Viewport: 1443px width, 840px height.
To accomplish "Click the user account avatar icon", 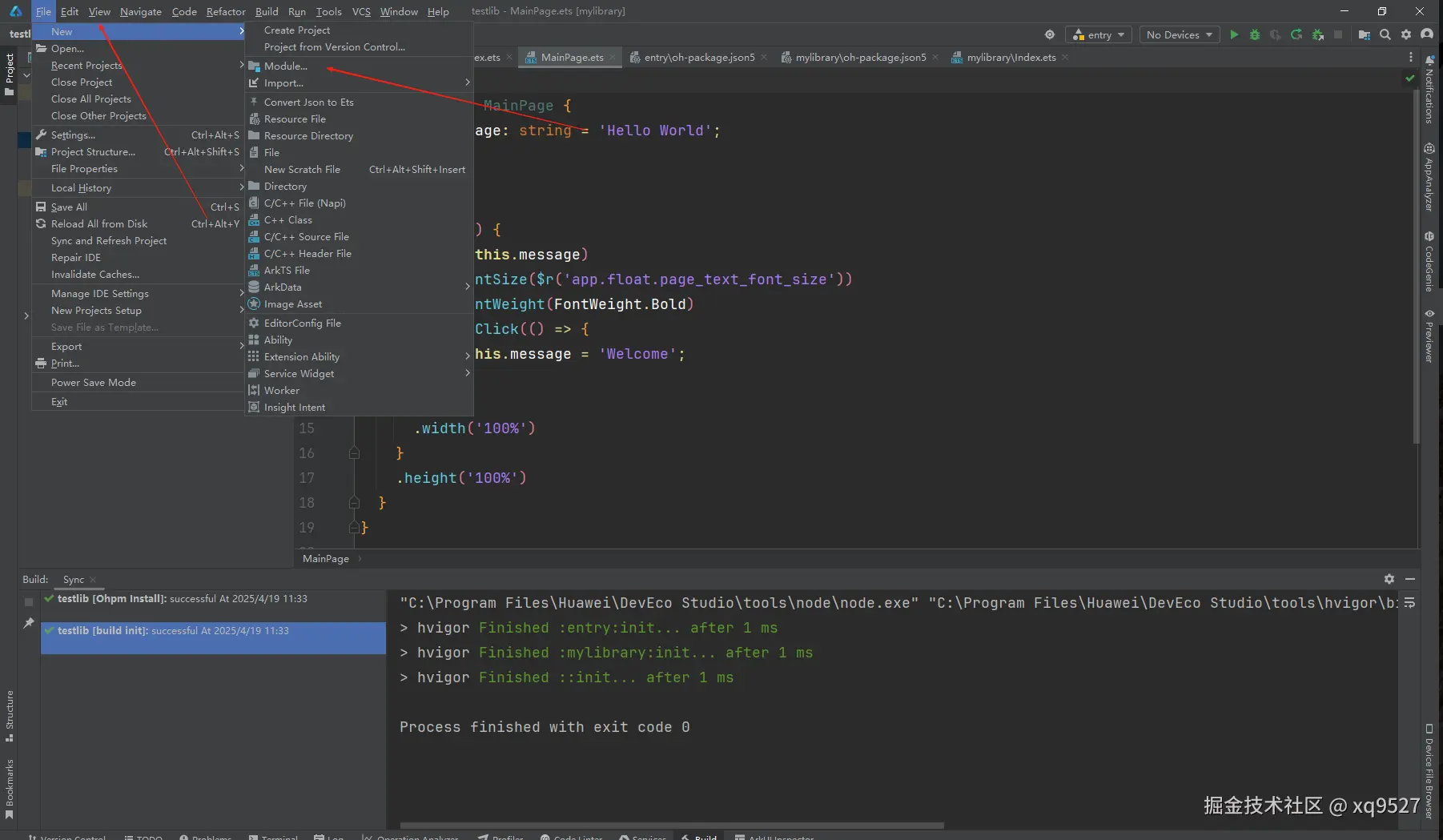I will pyautogui.click(x=1427, y=34).
